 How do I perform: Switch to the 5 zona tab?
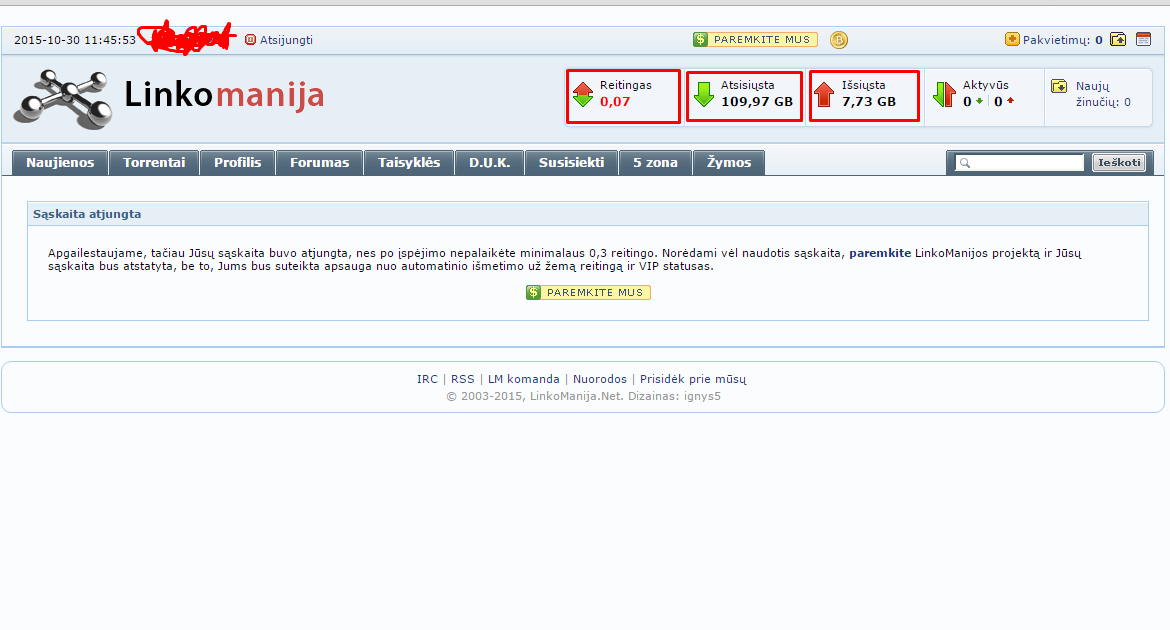point(655,163)
